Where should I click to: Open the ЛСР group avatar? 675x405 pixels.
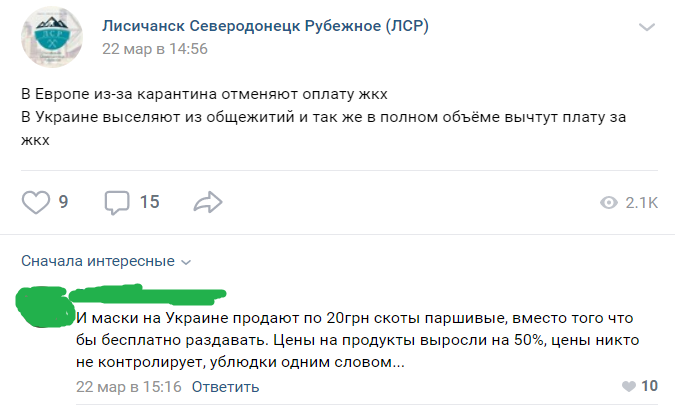click(52, 37)
